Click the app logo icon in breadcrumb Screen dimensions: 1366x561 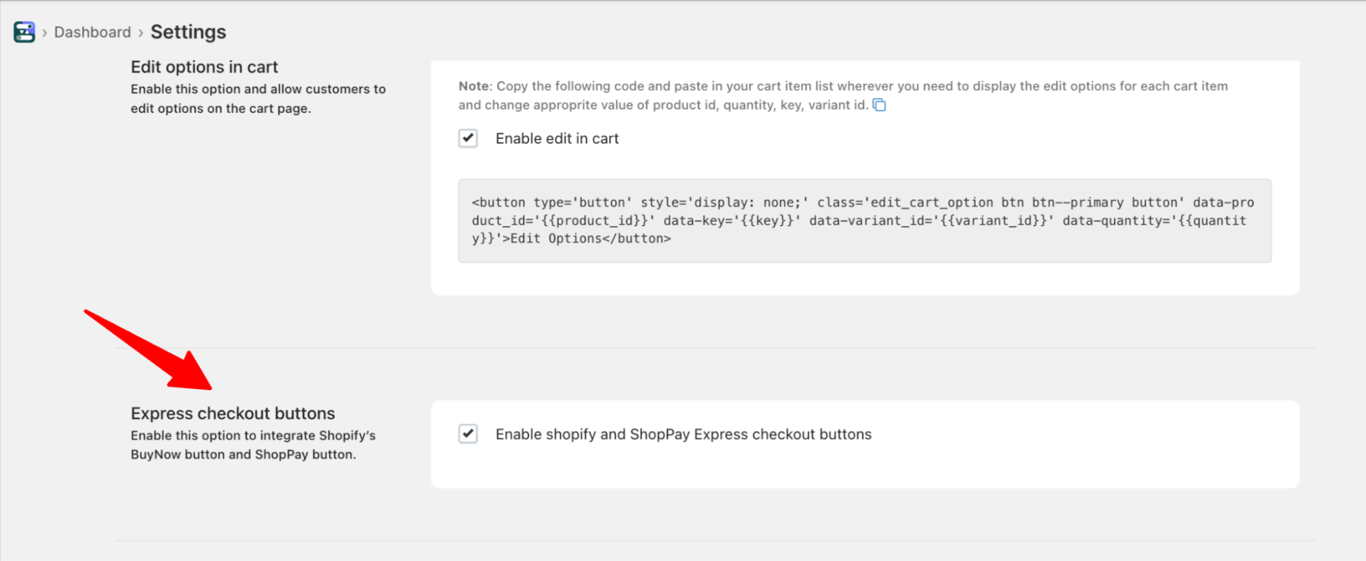pos(24,32)
